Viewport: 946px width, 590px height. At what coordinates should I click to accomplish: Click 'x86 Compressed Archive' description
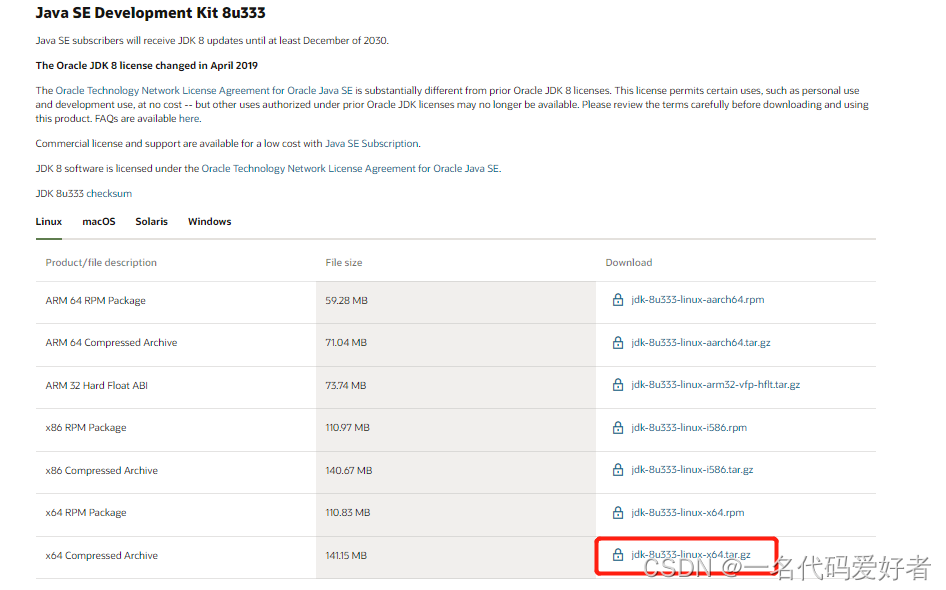(101, 471)
